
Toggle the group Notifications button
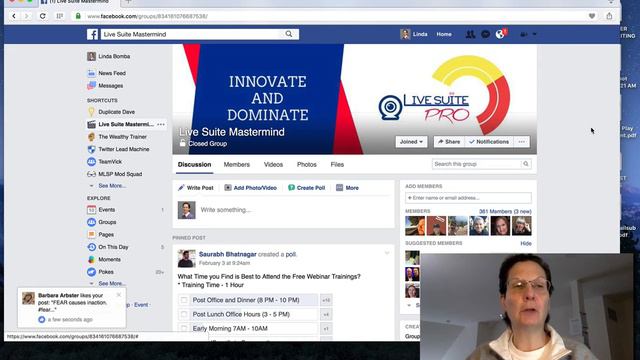[489, 142]
